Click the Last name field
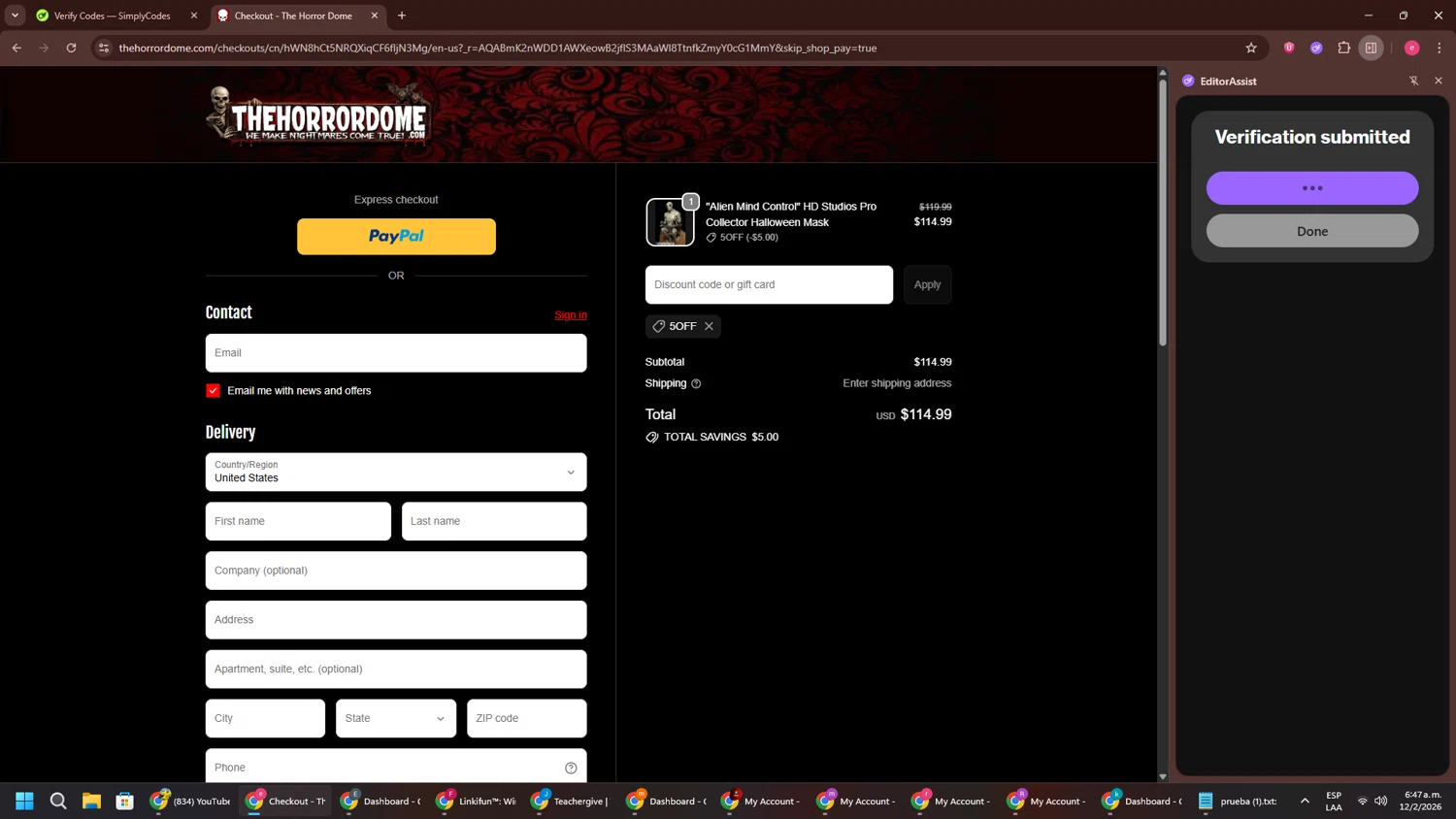 pyautogui.click(x=494, y=521)
